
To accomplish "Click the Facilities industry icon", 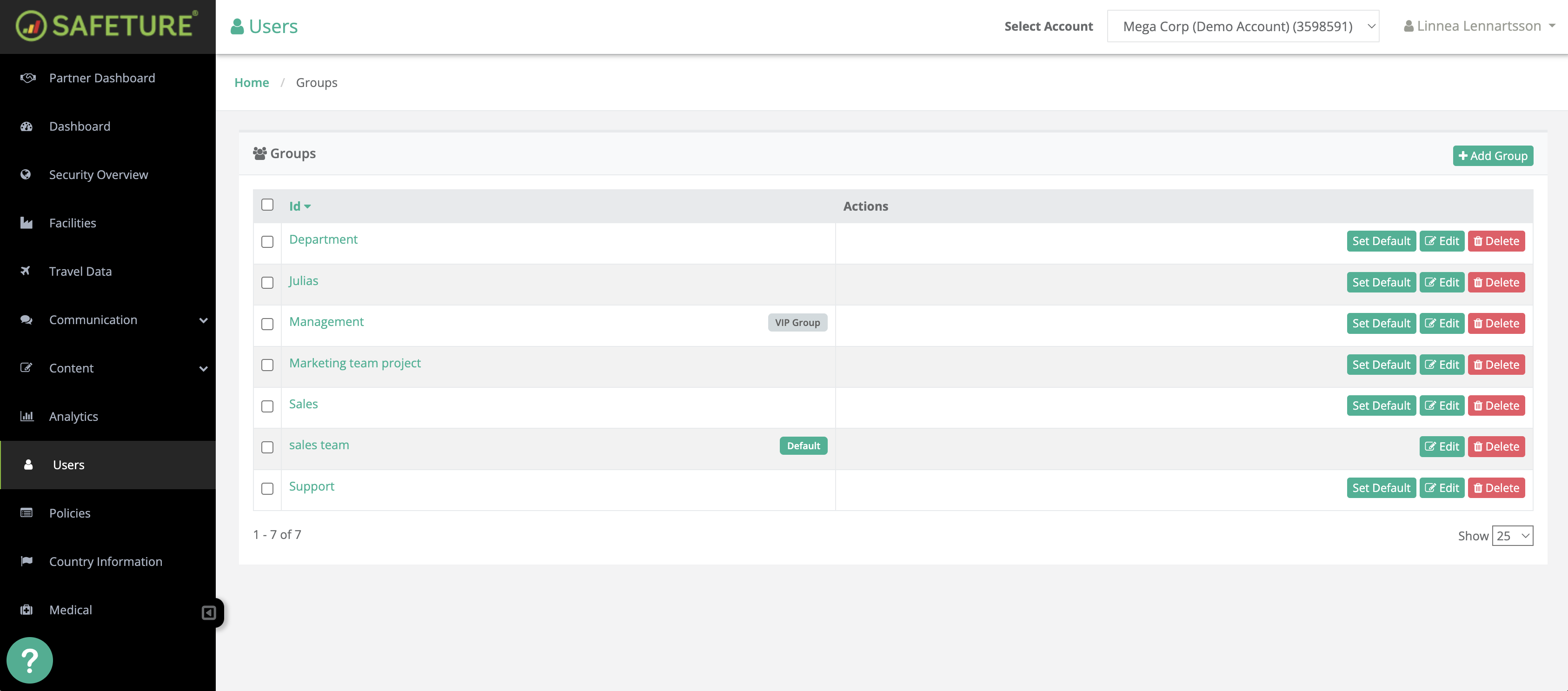I will (26, 223).
